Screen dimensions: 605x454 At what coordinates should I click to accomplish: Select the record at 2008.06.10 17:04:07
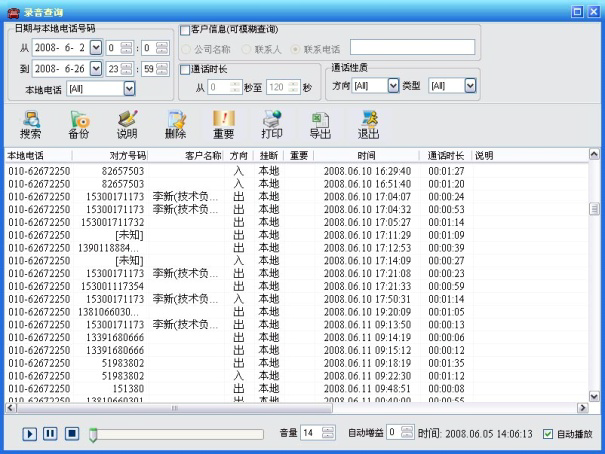(296, 197)
